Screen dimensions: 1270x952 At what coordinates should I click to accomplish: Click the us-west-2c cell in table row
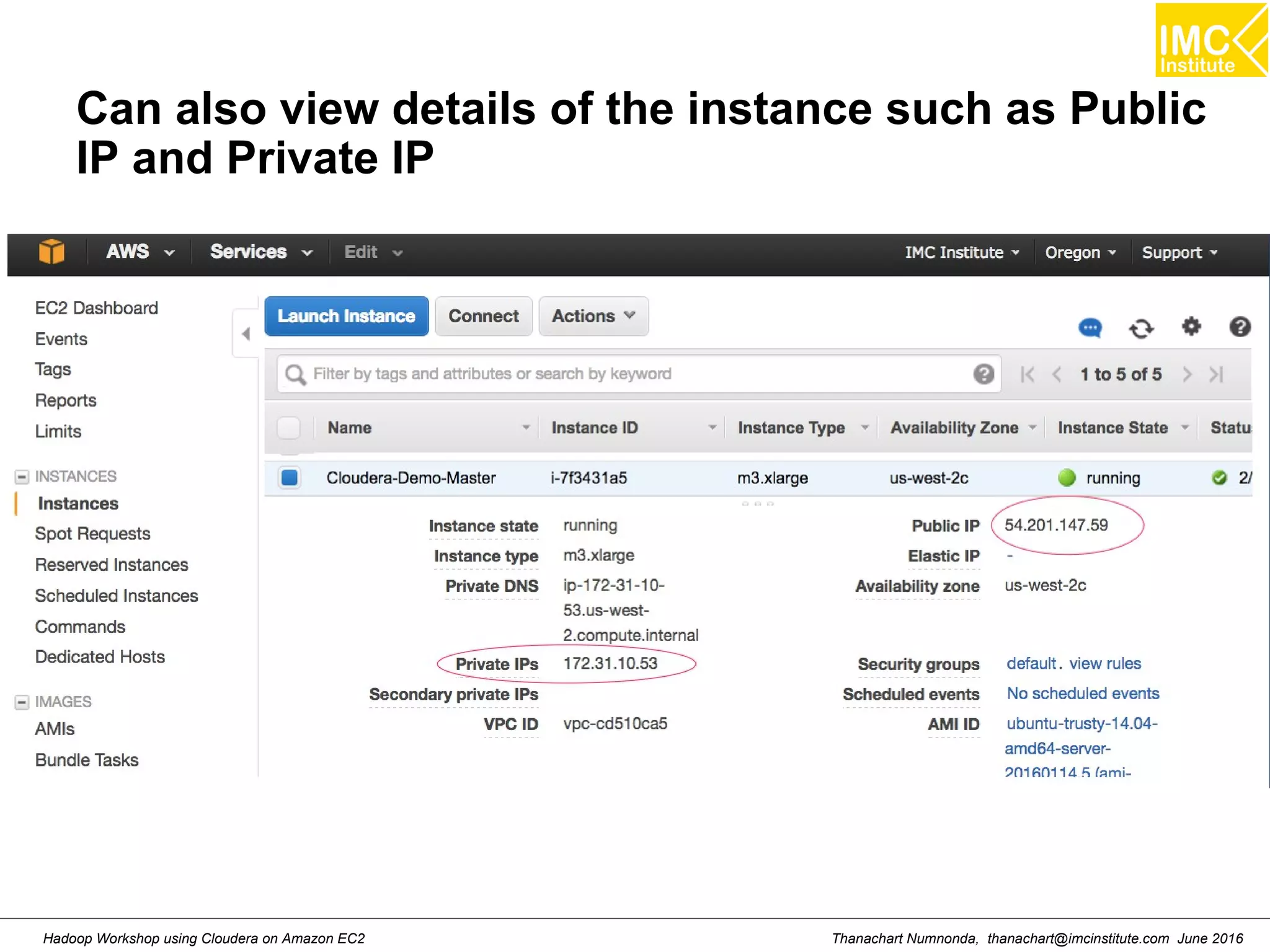point(929,478)
